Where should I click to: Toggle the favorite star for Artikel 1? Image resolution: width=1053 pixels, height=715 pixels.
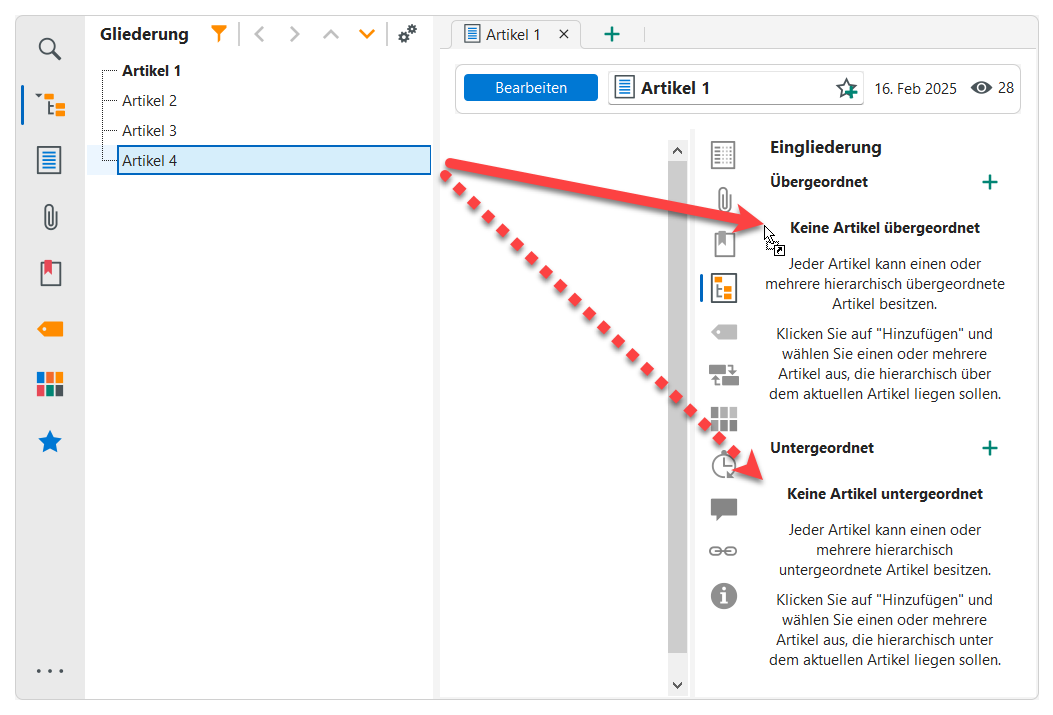[x=847, y=89]
